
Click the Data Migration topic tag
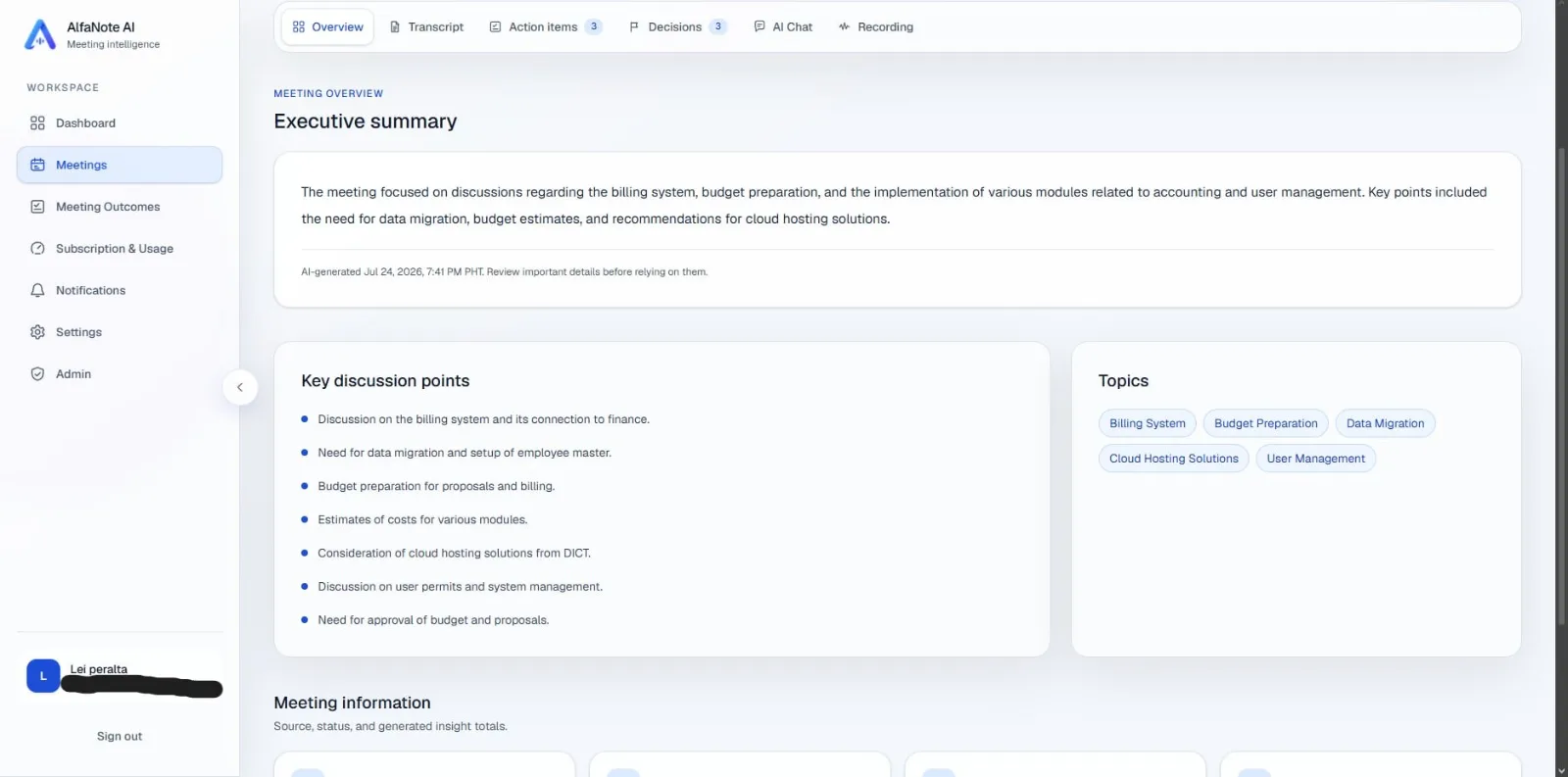click(1385, 423)
